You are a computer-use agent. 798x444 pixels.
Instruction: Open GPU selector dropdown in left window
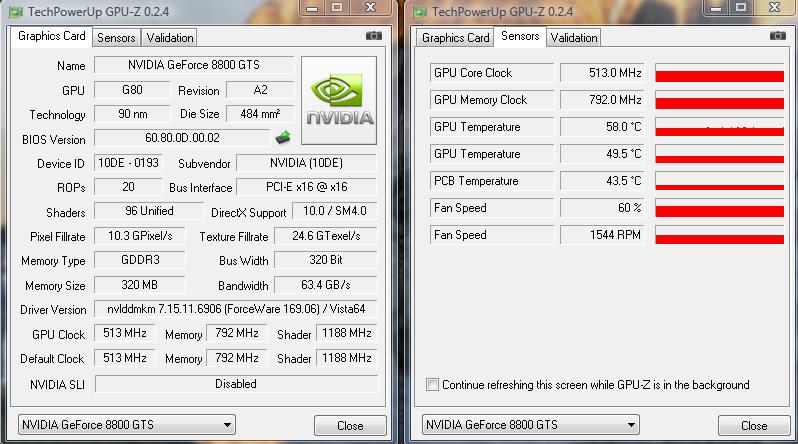click(x=127, y=425)
